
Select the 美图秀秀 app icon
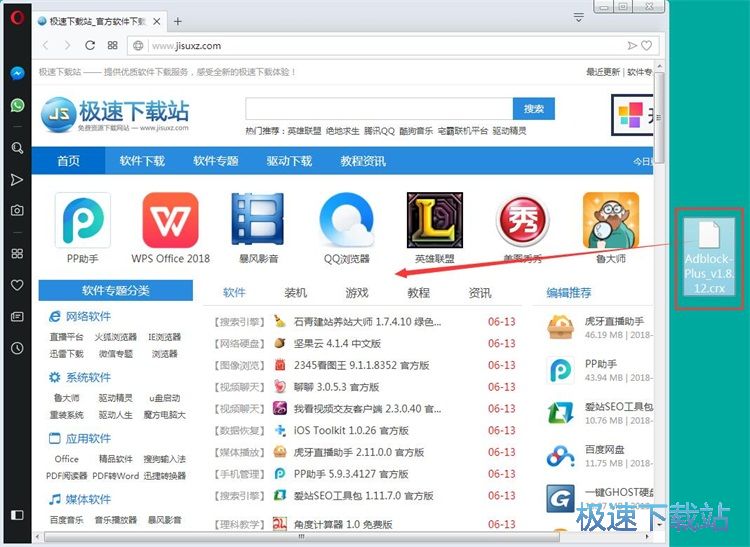coord(523,220)
